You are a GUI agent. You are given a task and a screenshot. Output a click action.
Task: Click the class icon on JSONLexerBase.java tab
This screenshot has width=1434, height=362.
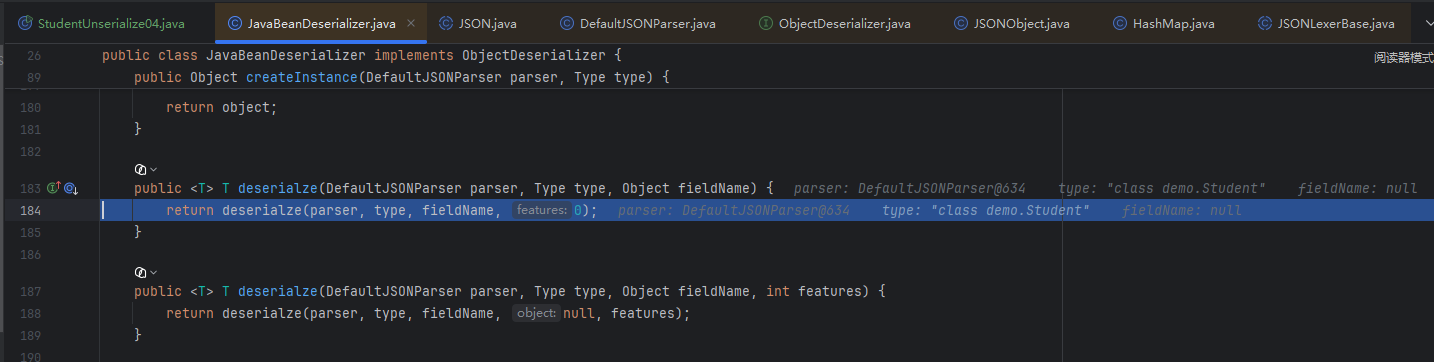coord(1265,23)
